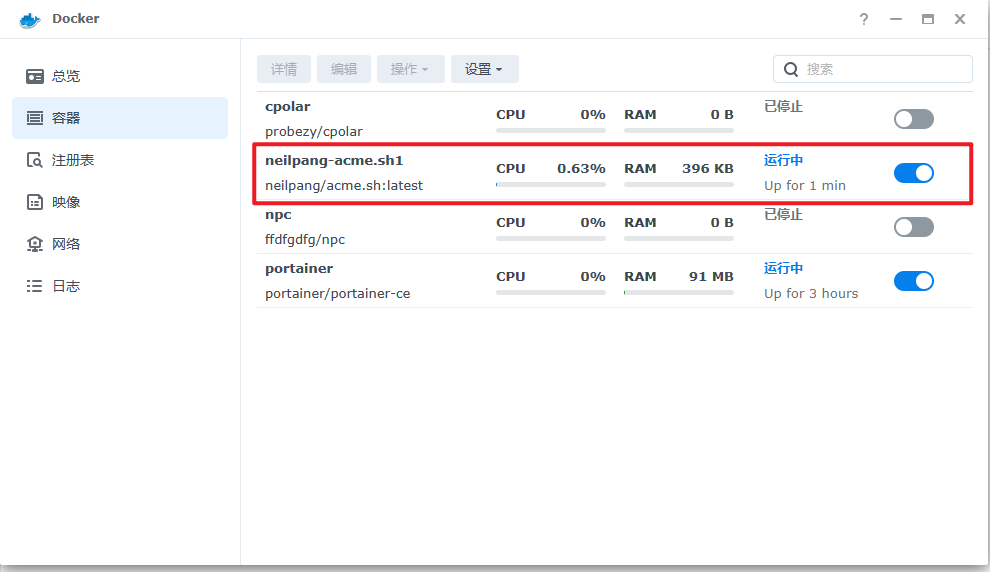The height and width of the screenshot is (572, 990).
Task: Click the probezy/cpolar image name
Action: pyautogui.click(x=314, y=132)
